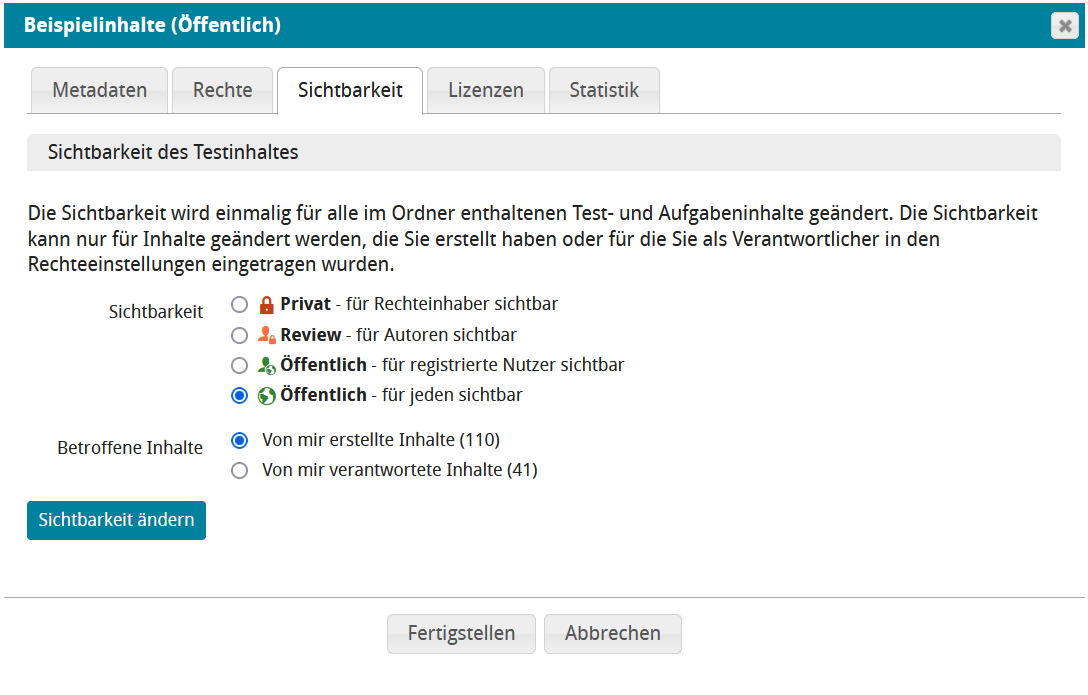Click the active Sichtbarkeit tab

[350, 90]
